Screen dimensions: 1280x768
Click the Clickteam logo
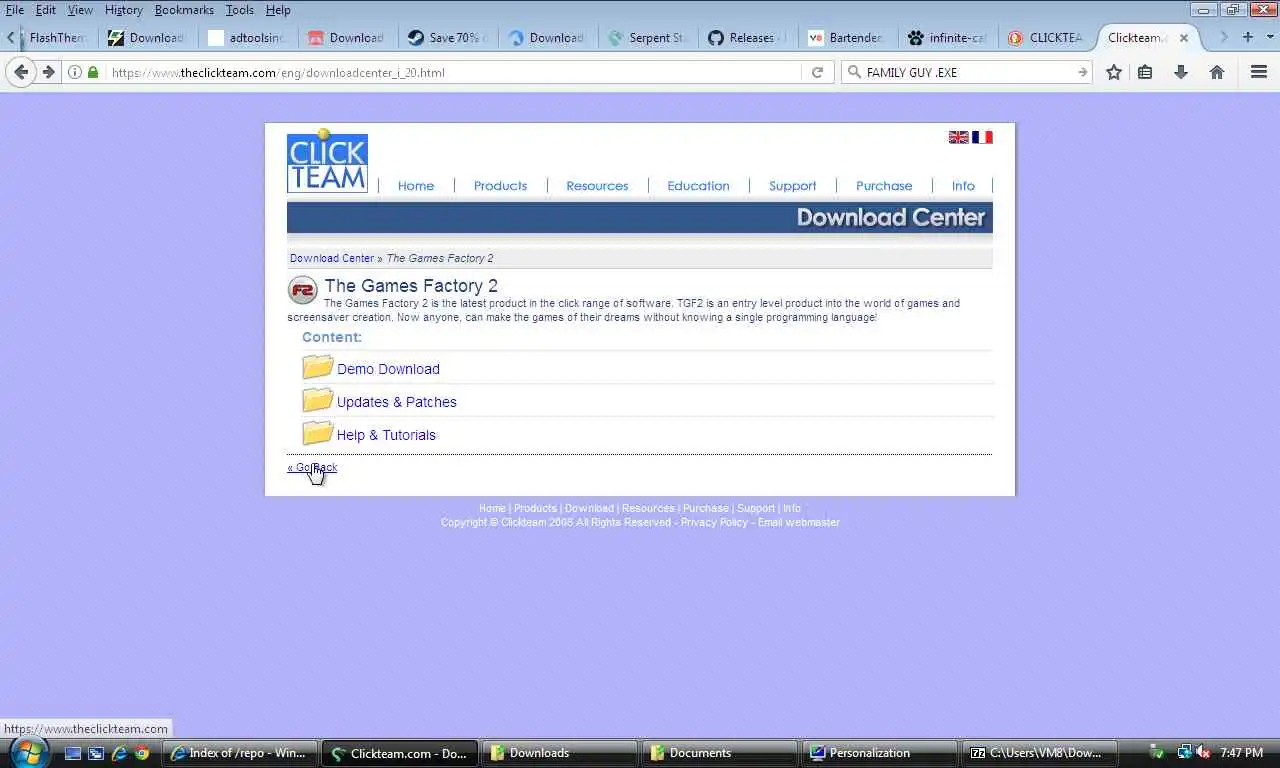pyautogui.click(x=327, y=161)
